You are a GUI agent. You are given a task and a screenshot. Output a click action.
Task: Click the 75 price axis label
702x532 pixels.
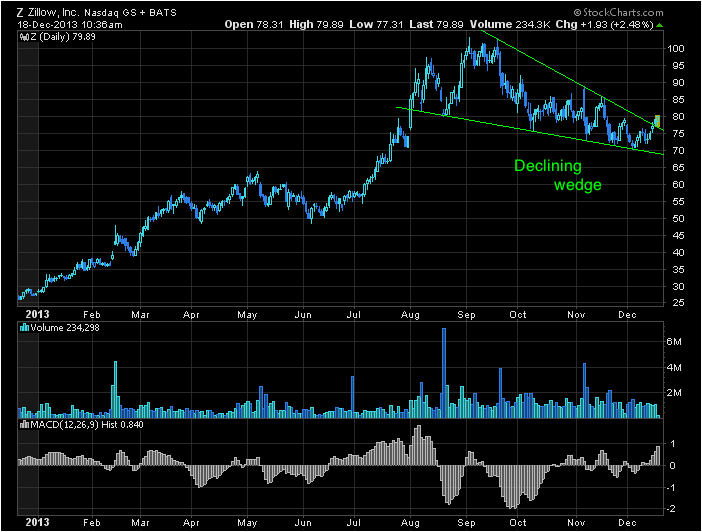pyautogui.click(x=678, y=133)
